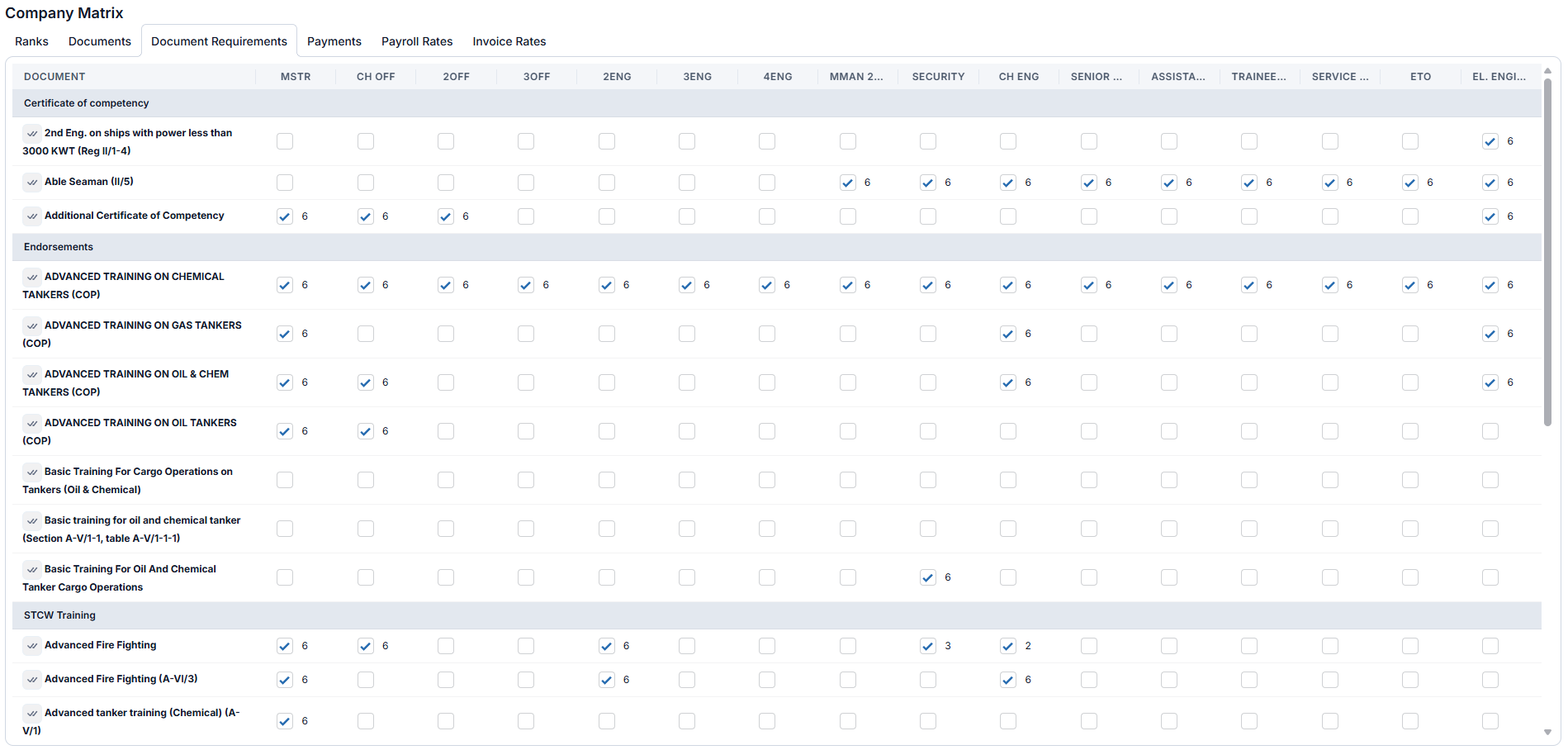
Task: Uncheck CH ENG for ADVANCED TRAINING ON GAS TANKERS
Action: [x=1008, y=334]
